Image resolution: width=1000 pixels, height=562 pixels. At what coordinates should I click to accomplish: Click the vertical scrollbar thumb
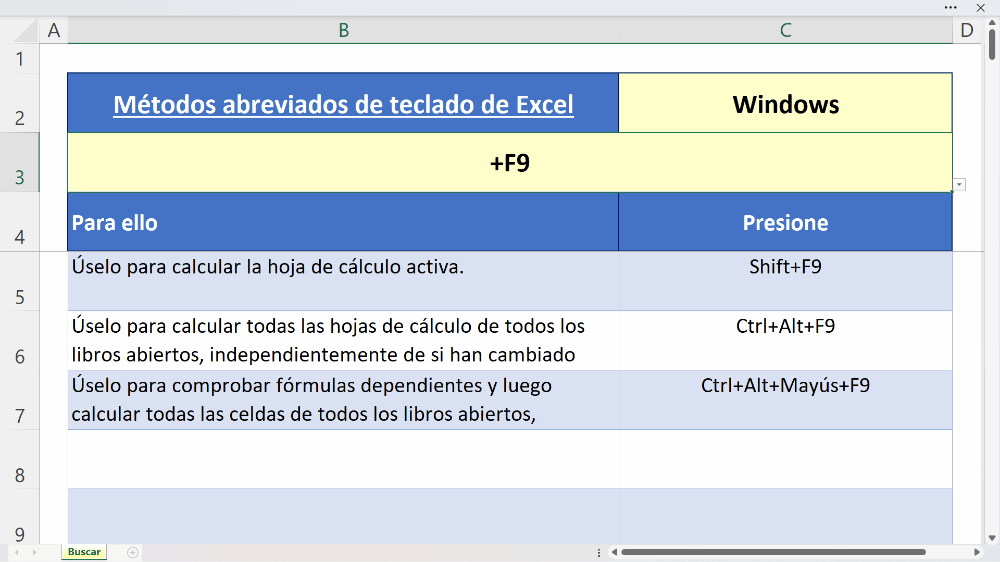click(992, 44)
